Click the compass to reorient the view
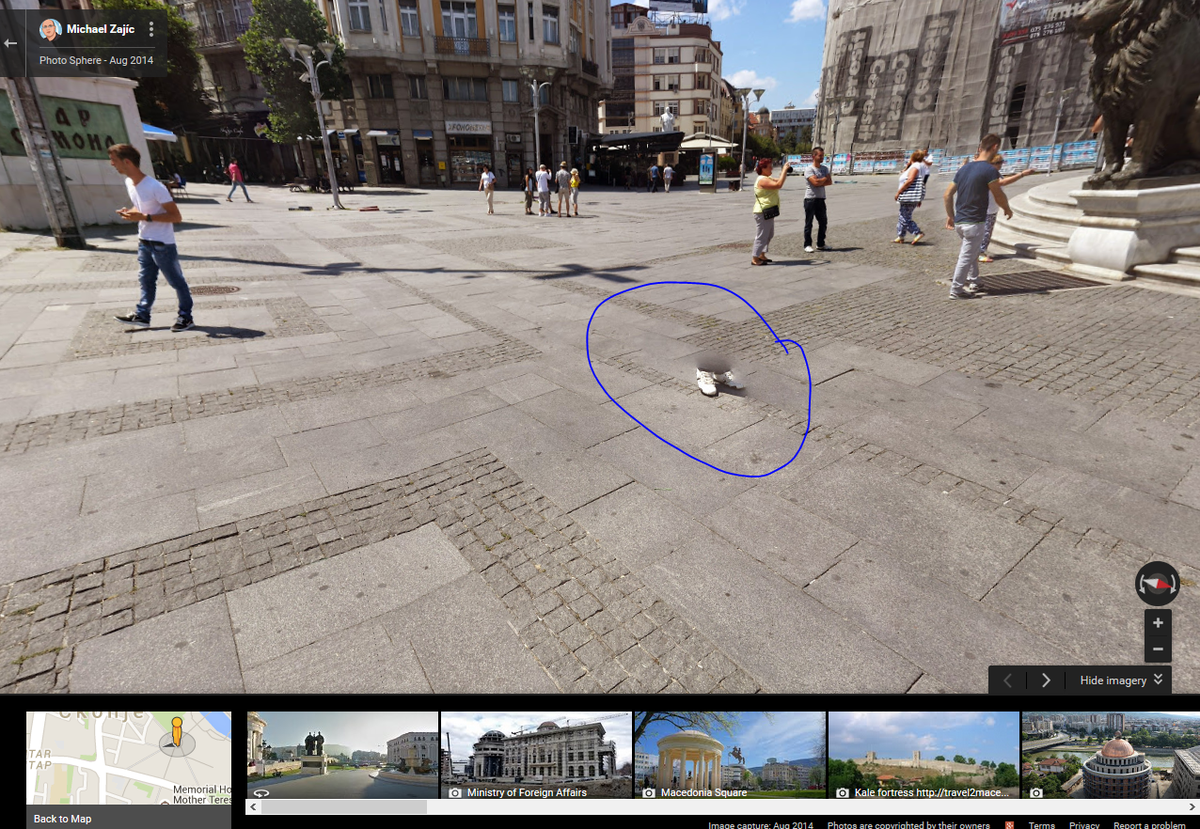Image resolution: width=1200 pixels, height=829 pixels. pyautogui.click(x=1157, y=583)
